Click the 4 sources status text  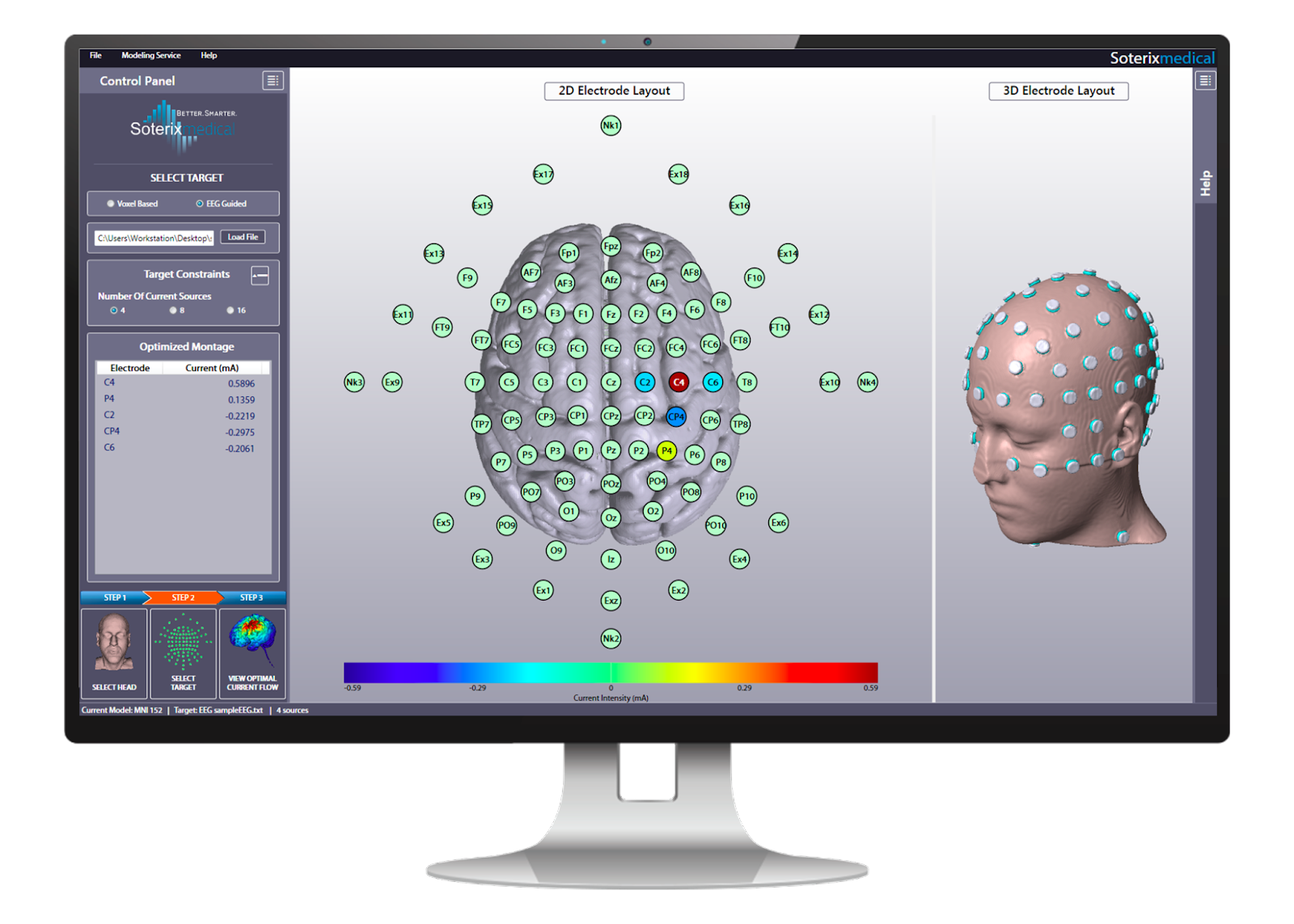pyautogui.click(x=293, y=711)
